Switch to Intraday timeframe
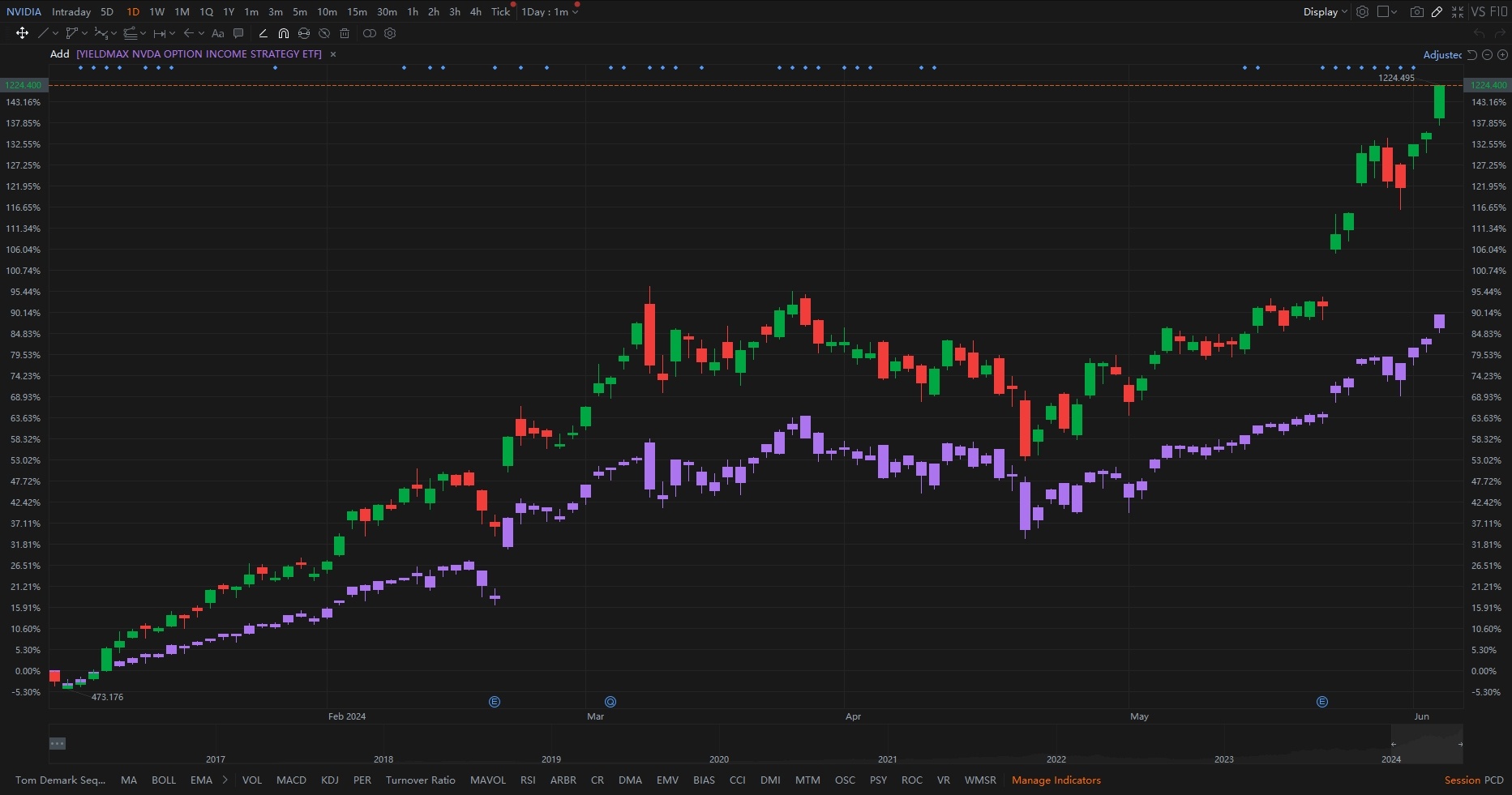This screenshot has width=1512, height=795. (71, 11)
